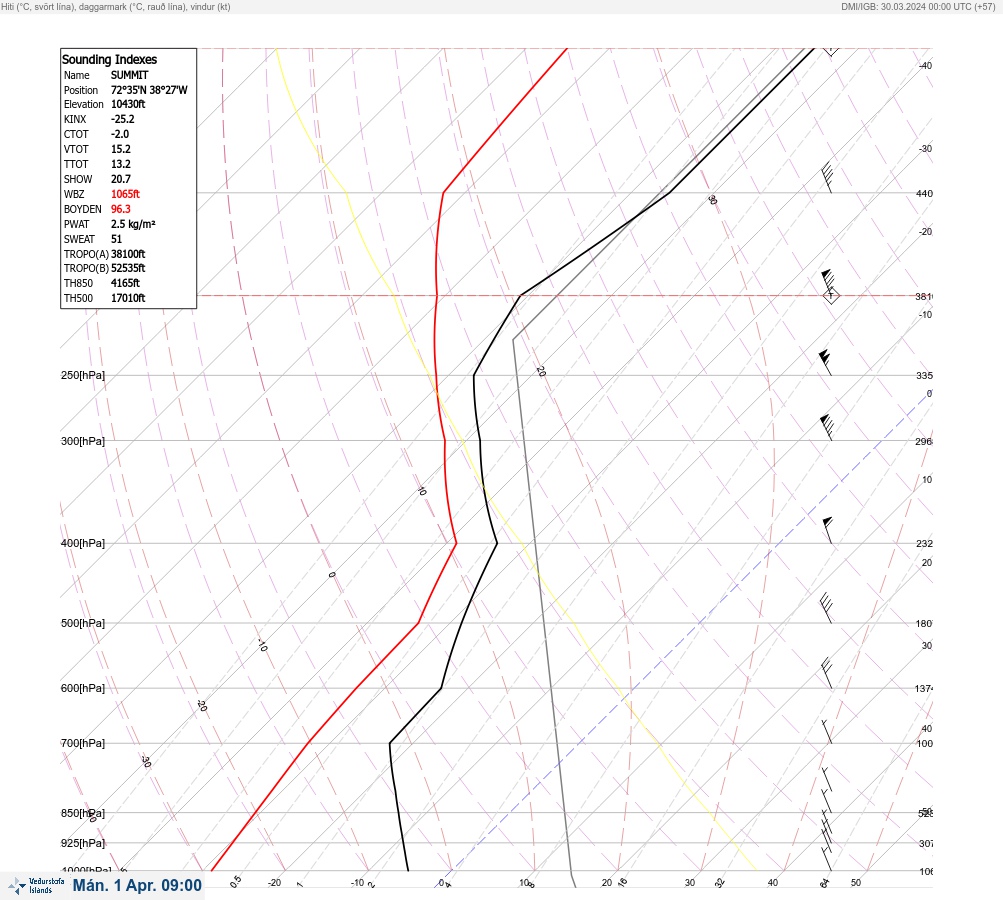Click the wind barb at 250 hPa level
The image size is (1003, 900).
[826, 363]
